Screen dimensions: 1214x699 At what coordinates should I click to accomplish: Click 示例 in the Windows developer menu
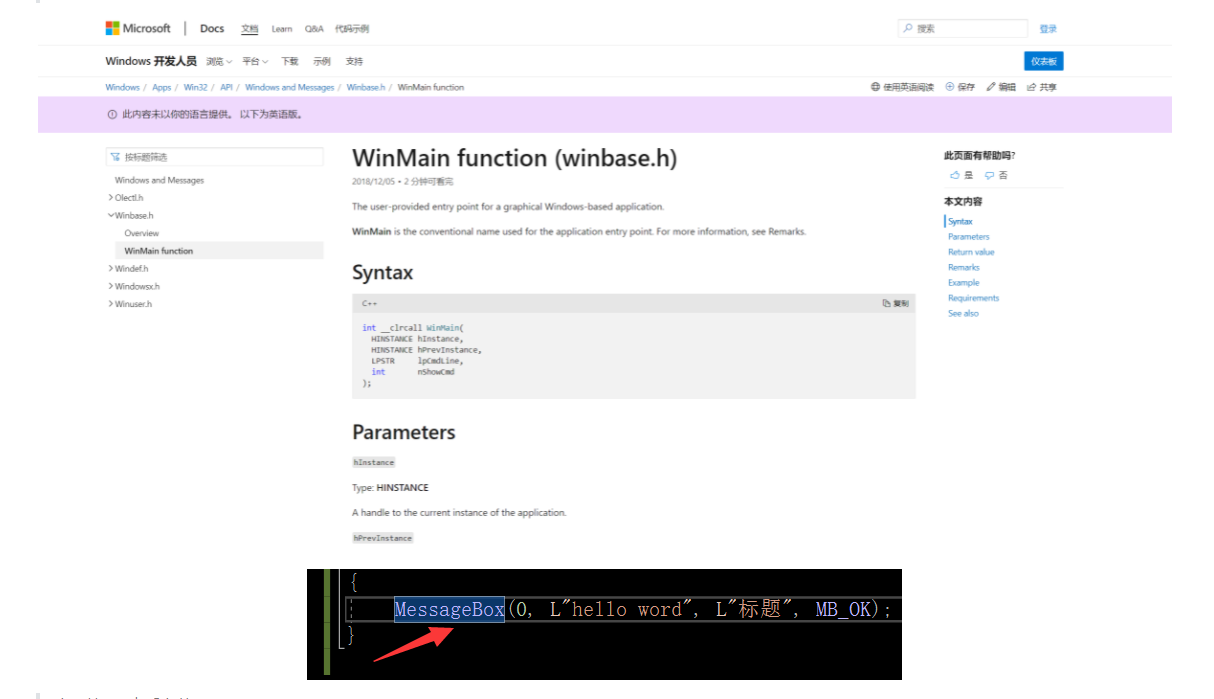coord(322,61)
